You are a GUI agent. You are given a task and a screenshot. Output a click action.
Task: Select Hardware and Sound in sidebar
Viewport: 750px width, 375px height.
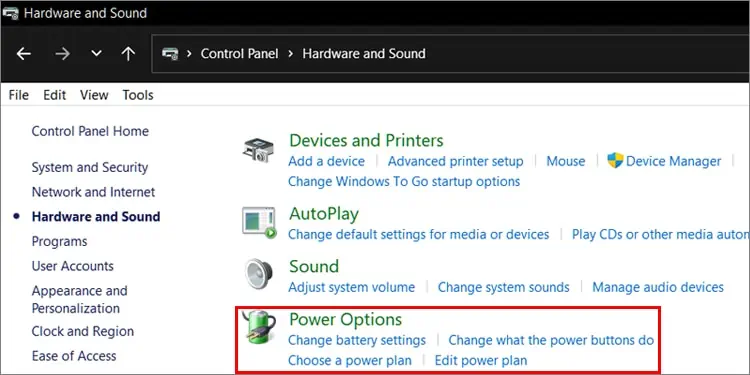pyautogui.click(x=96, y=217)
